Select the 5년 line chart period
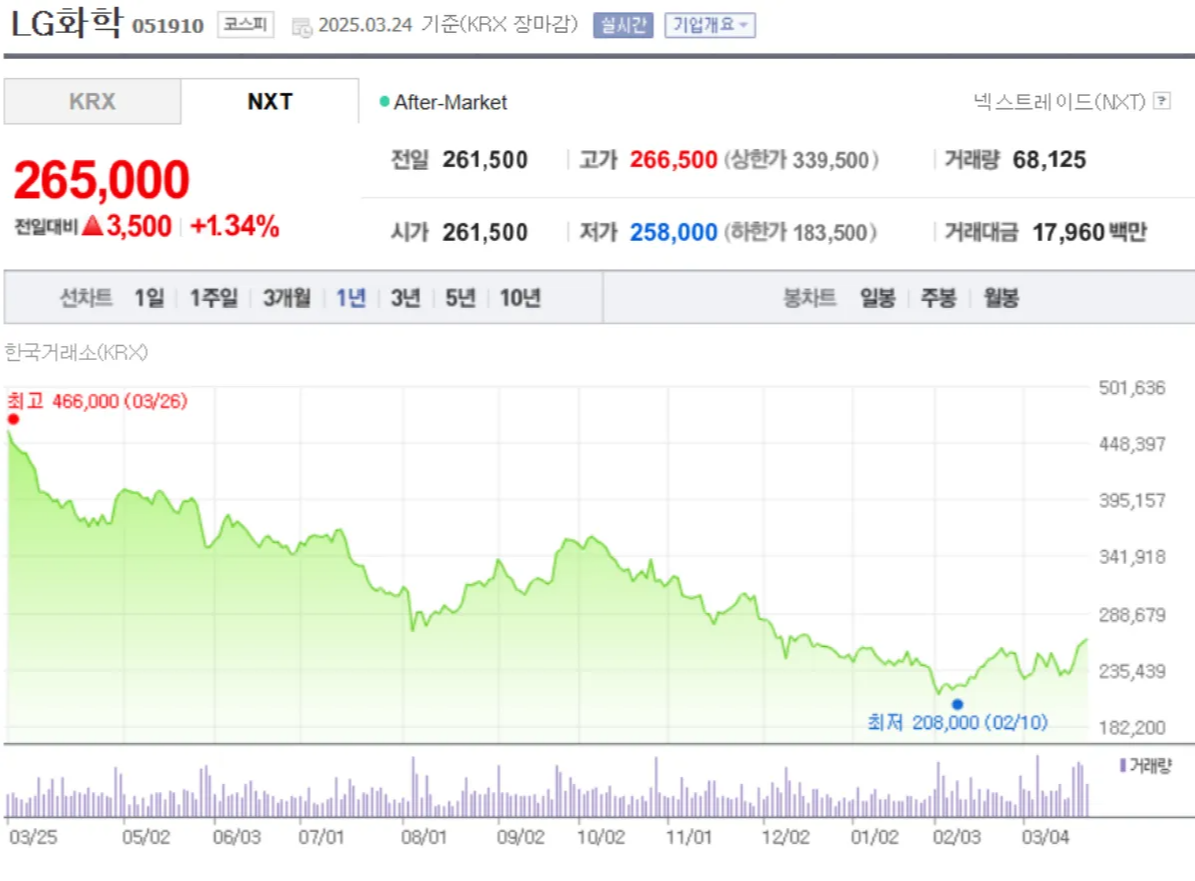 tap(460, 297)
